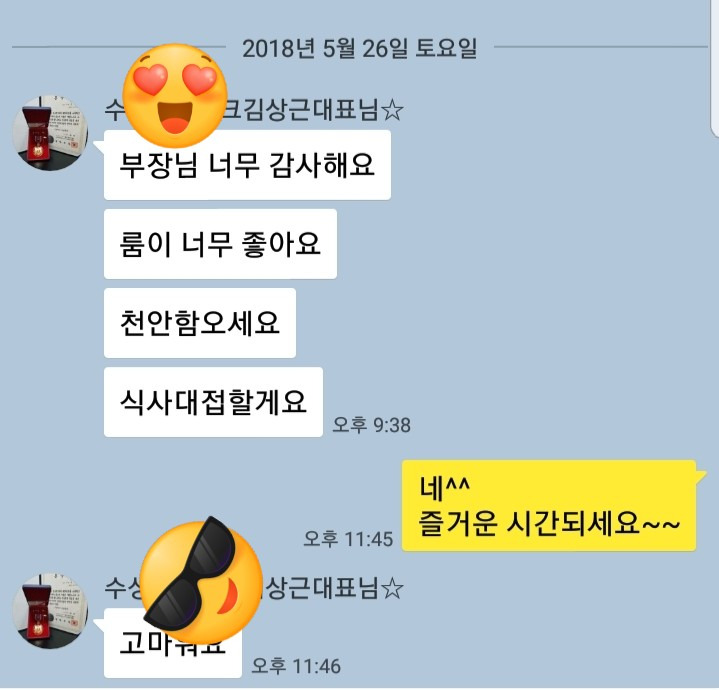Tap the second sender name 상근대표님
The height and width of the screenshot is (690, 719).
(x=321, y=588)
